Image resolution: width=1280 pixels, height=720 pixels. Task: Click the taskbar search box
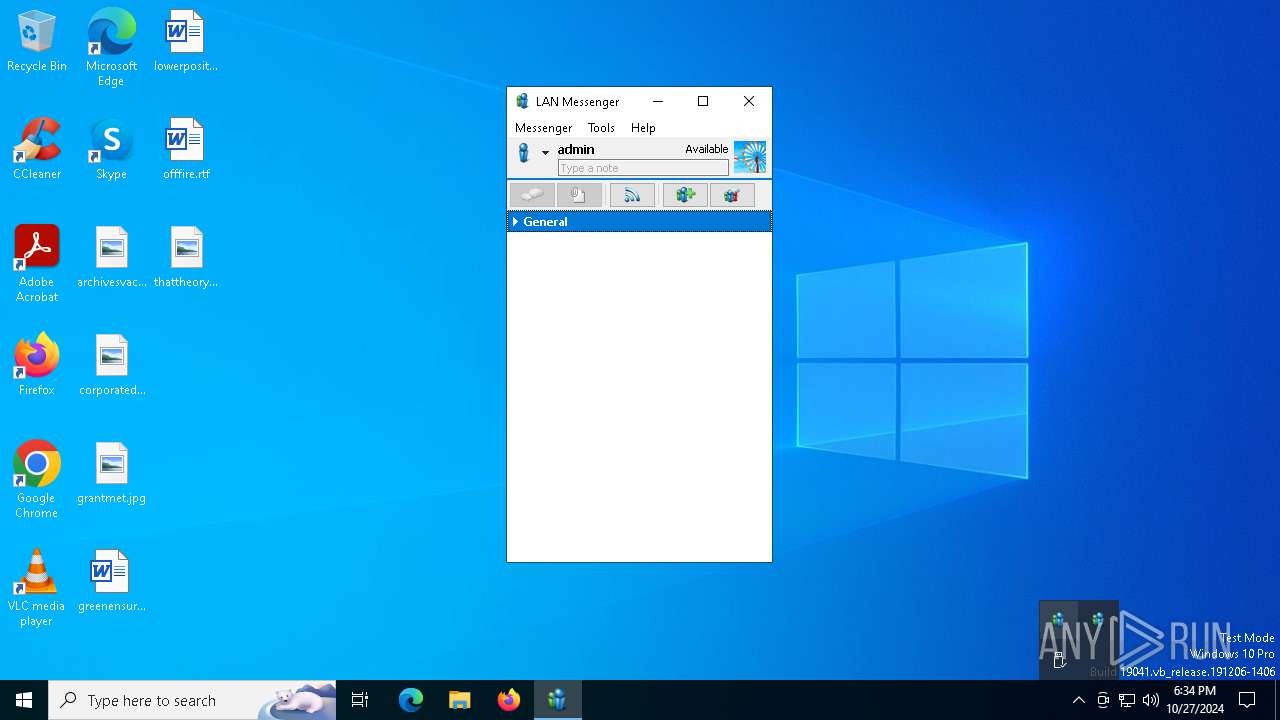coord(192,700)
